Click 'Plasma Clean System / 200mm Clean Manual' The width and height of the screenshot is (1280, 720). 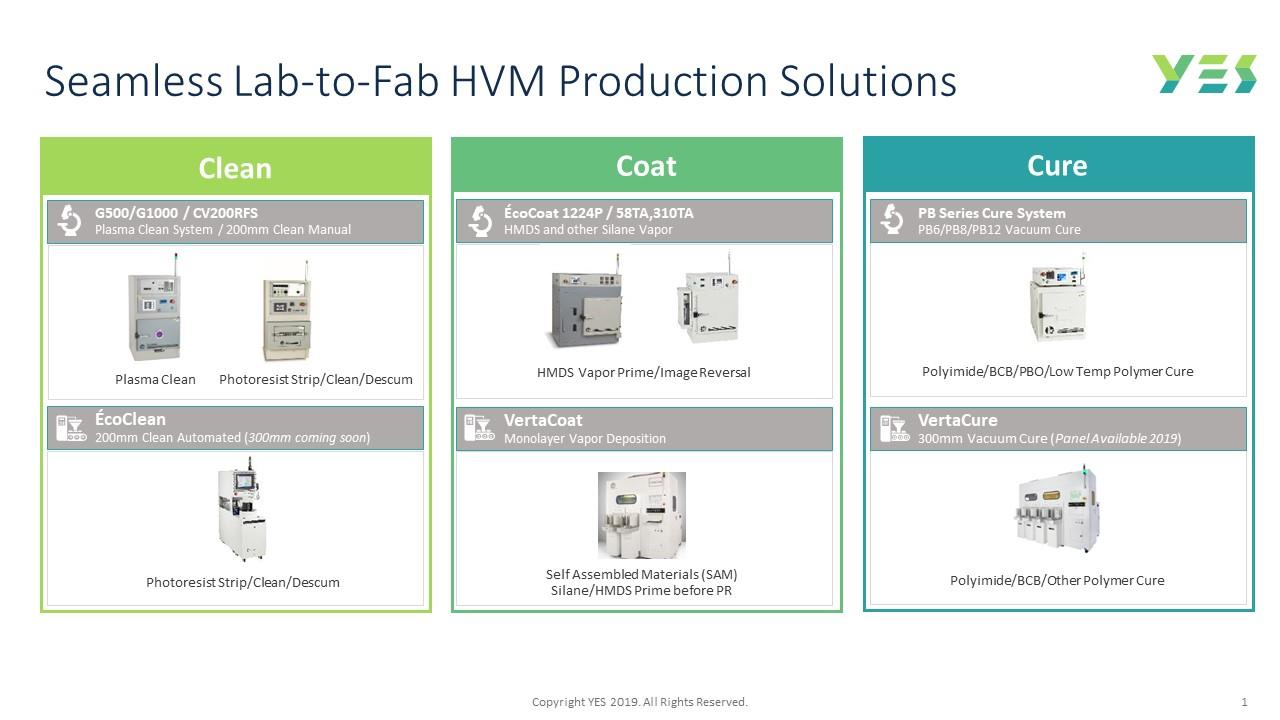223,230
